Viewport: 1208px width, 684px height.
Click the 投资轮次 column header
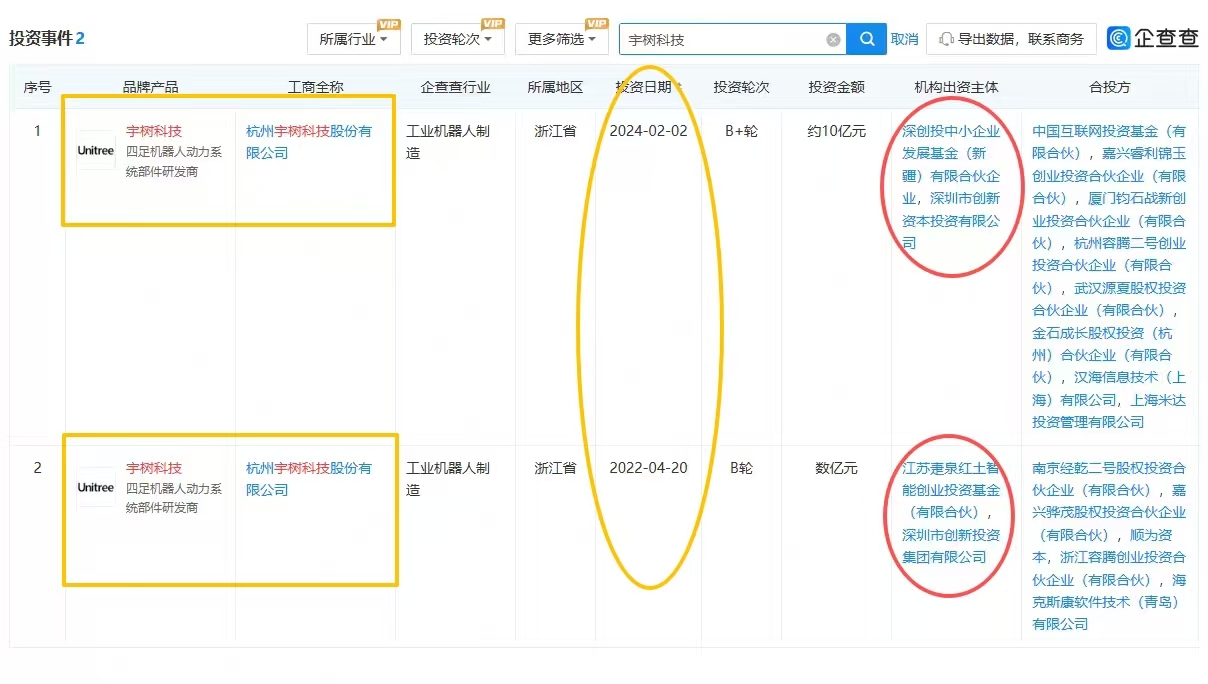point(741,87)
